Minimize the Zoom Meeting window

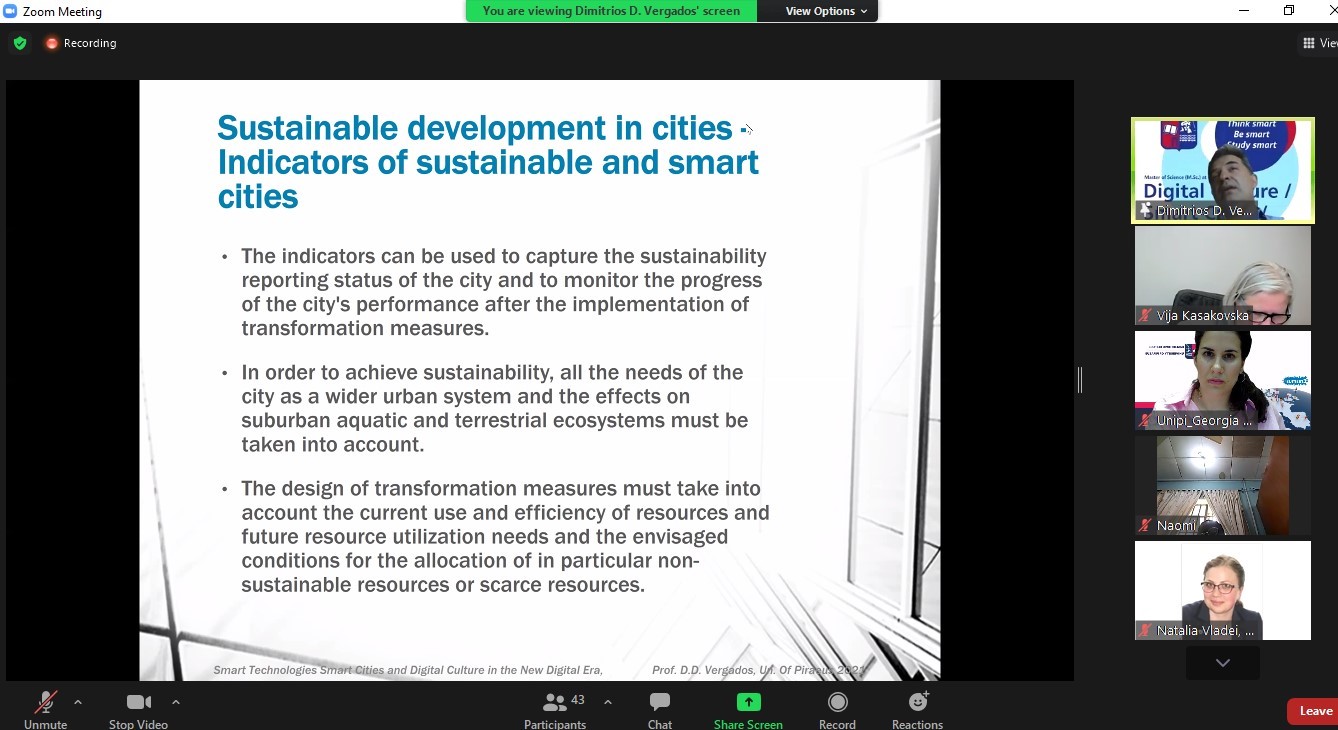point(1244,11)
